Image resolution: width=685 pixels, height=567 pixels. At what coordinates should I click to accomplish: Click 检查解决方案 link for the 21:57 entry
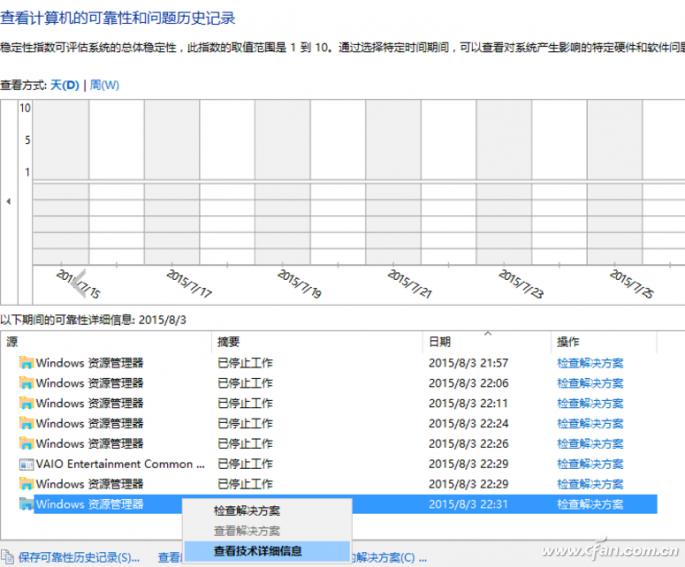click(590, 363)
